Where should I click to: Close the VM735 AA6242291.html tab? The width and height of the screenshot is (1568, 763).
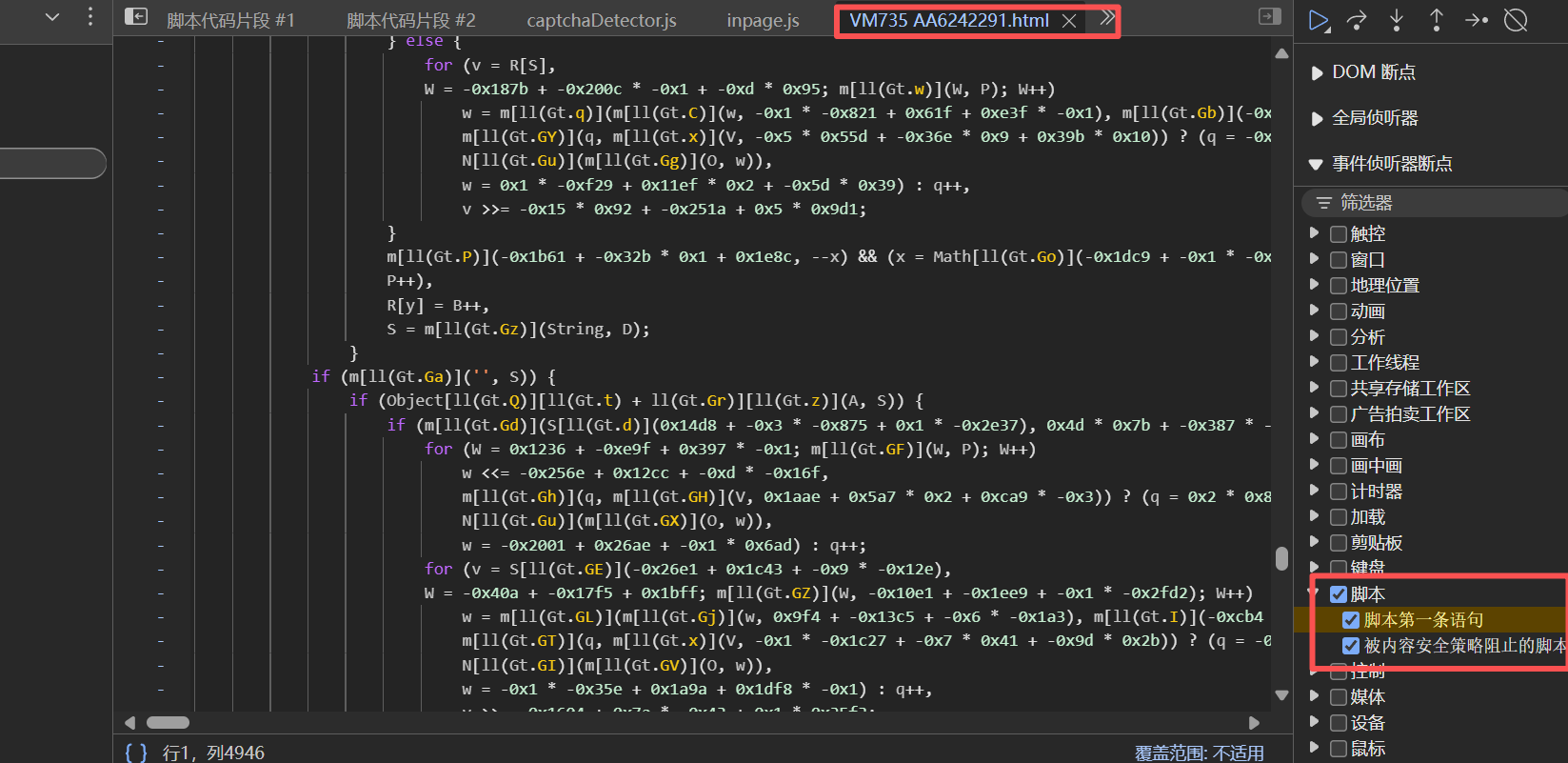tap(1069, 21)
